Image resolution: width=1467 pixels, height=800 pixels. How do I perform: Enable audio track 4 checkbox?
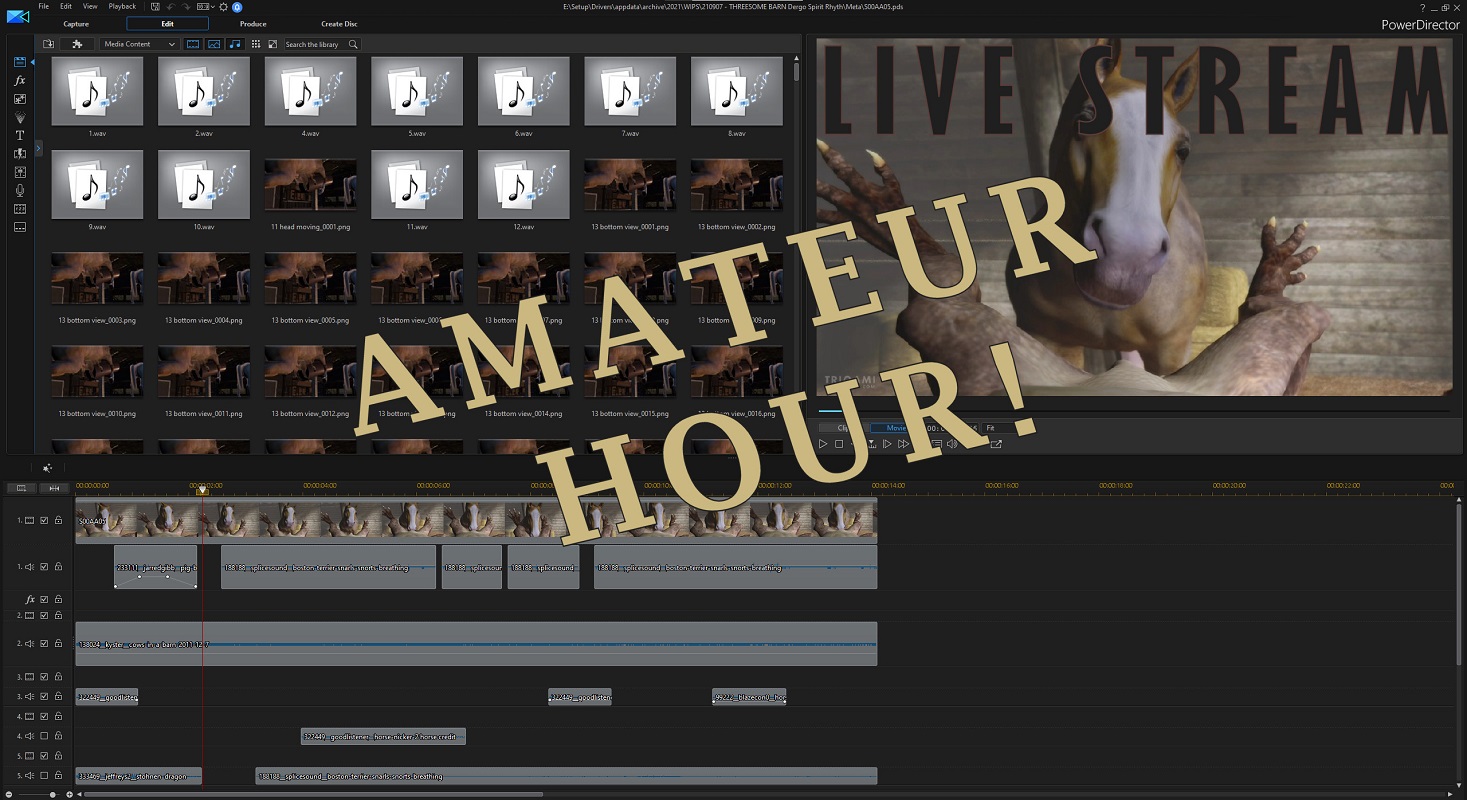pos(44,736)
